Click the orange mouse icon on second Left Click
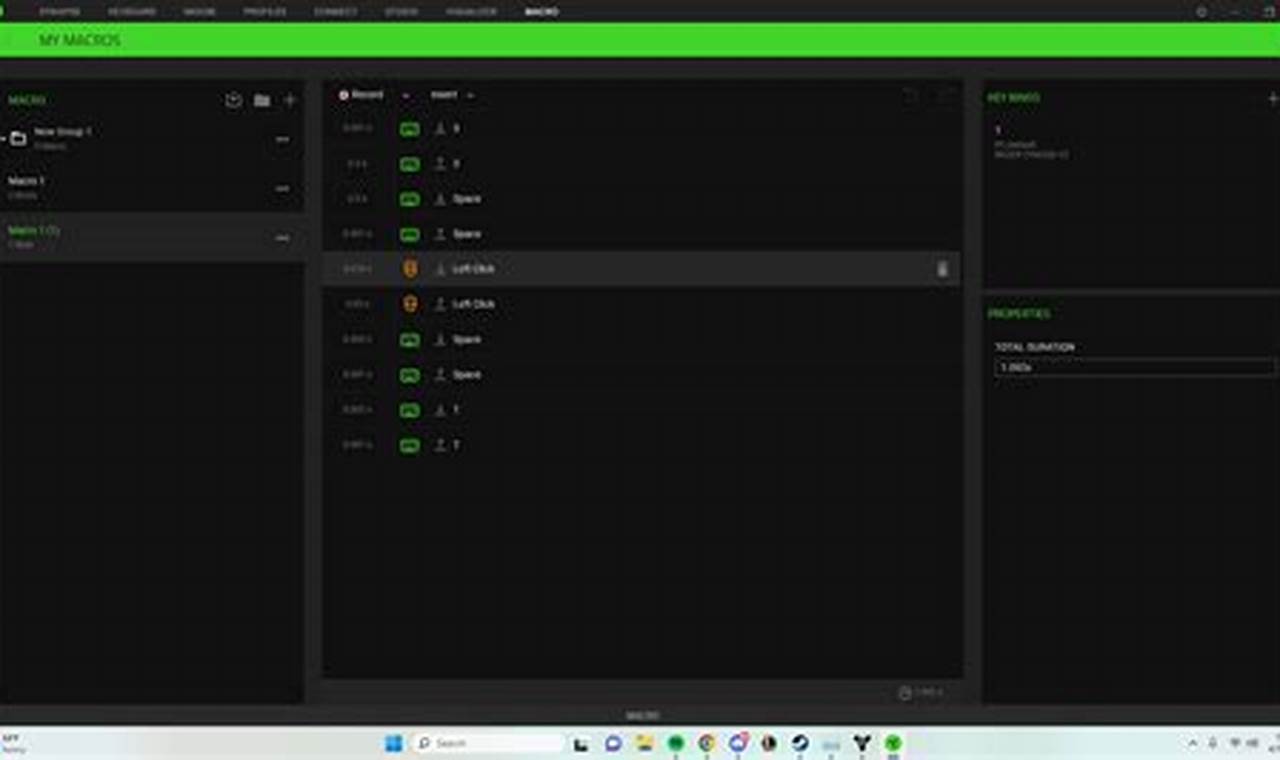 tap(410, 304)
